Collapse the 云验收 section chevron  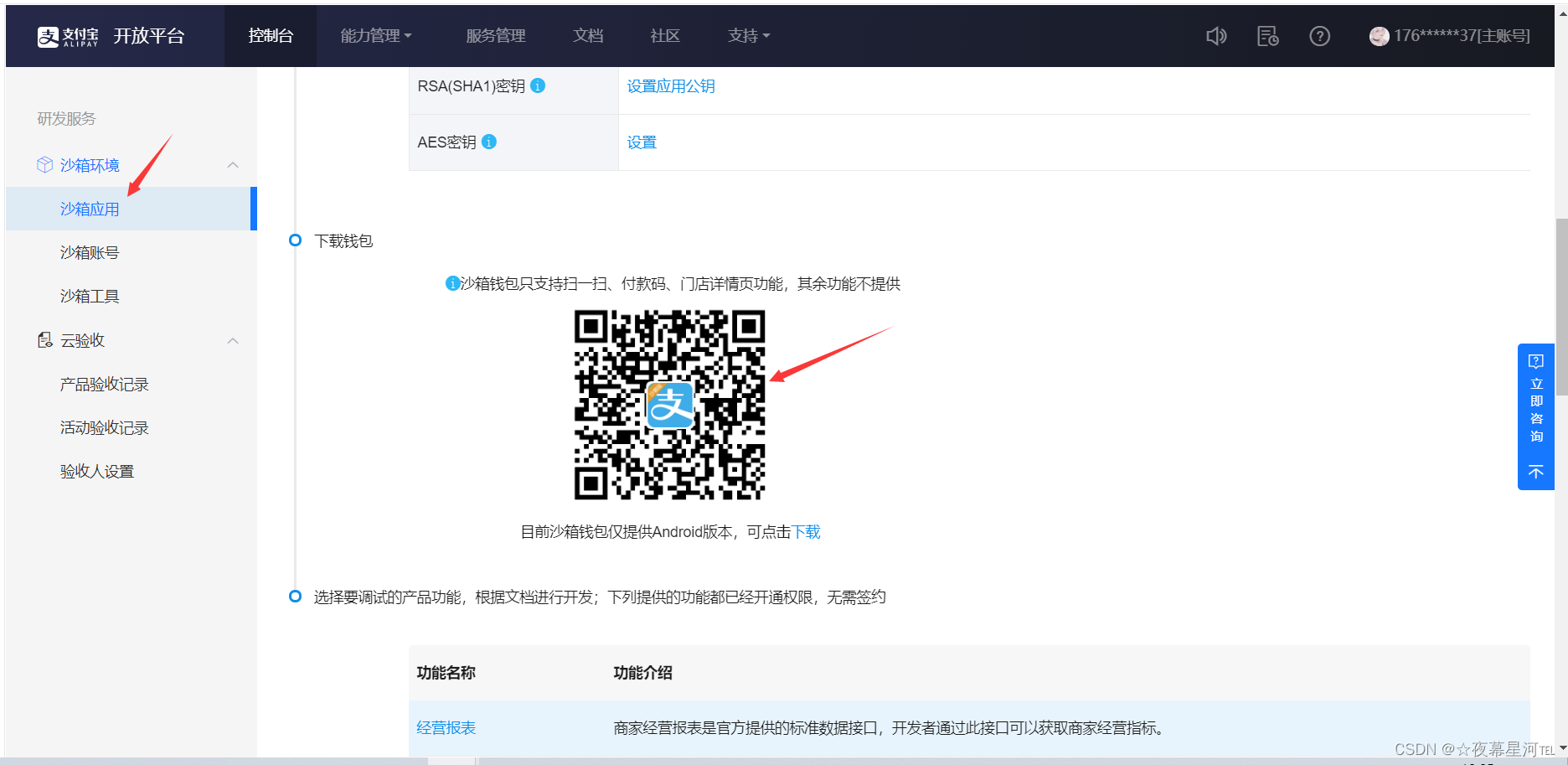(233, 340)
